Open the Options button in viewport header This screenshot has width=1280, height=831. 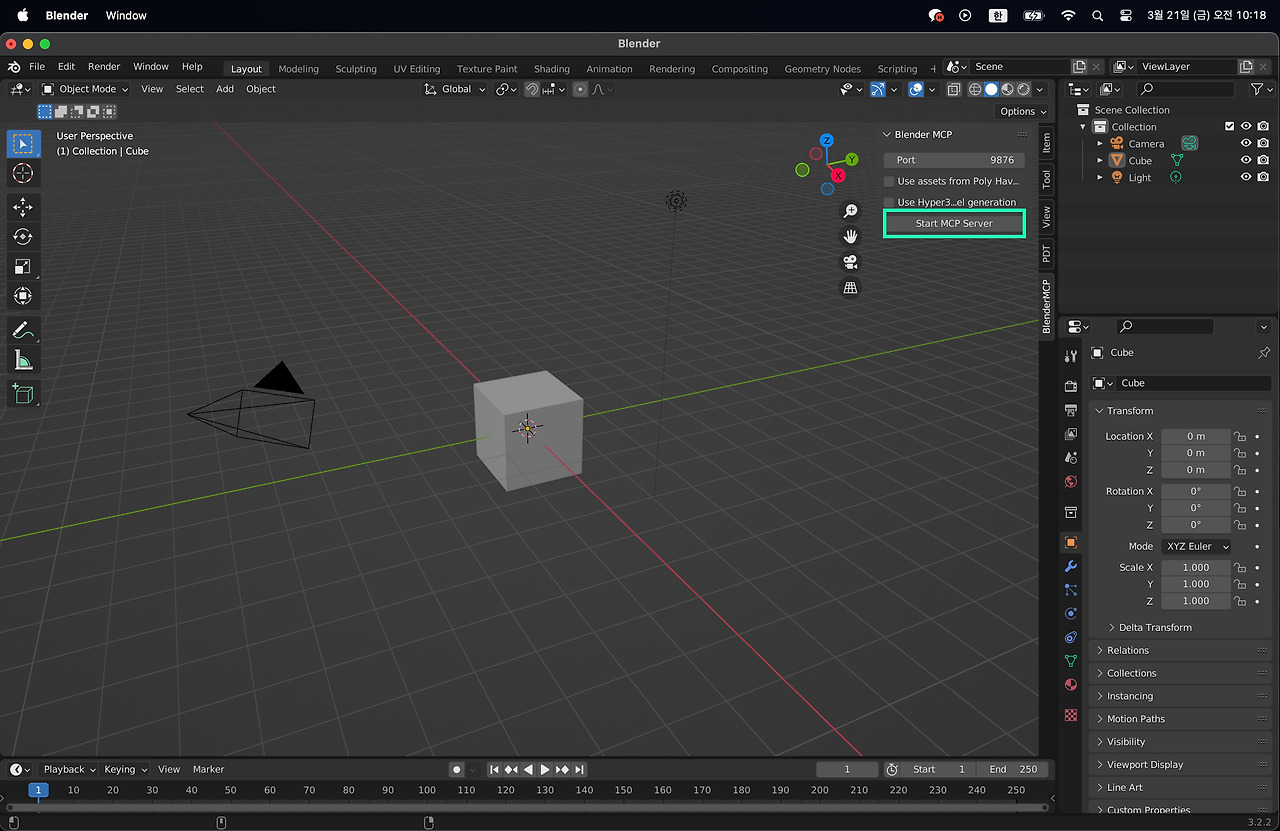(1022, 111)
